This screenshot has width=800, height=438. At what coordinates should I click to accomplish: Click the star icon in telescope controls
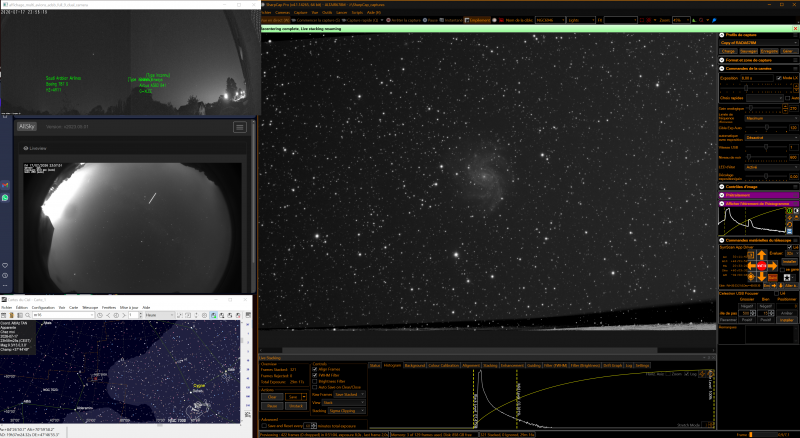(787, 278)
